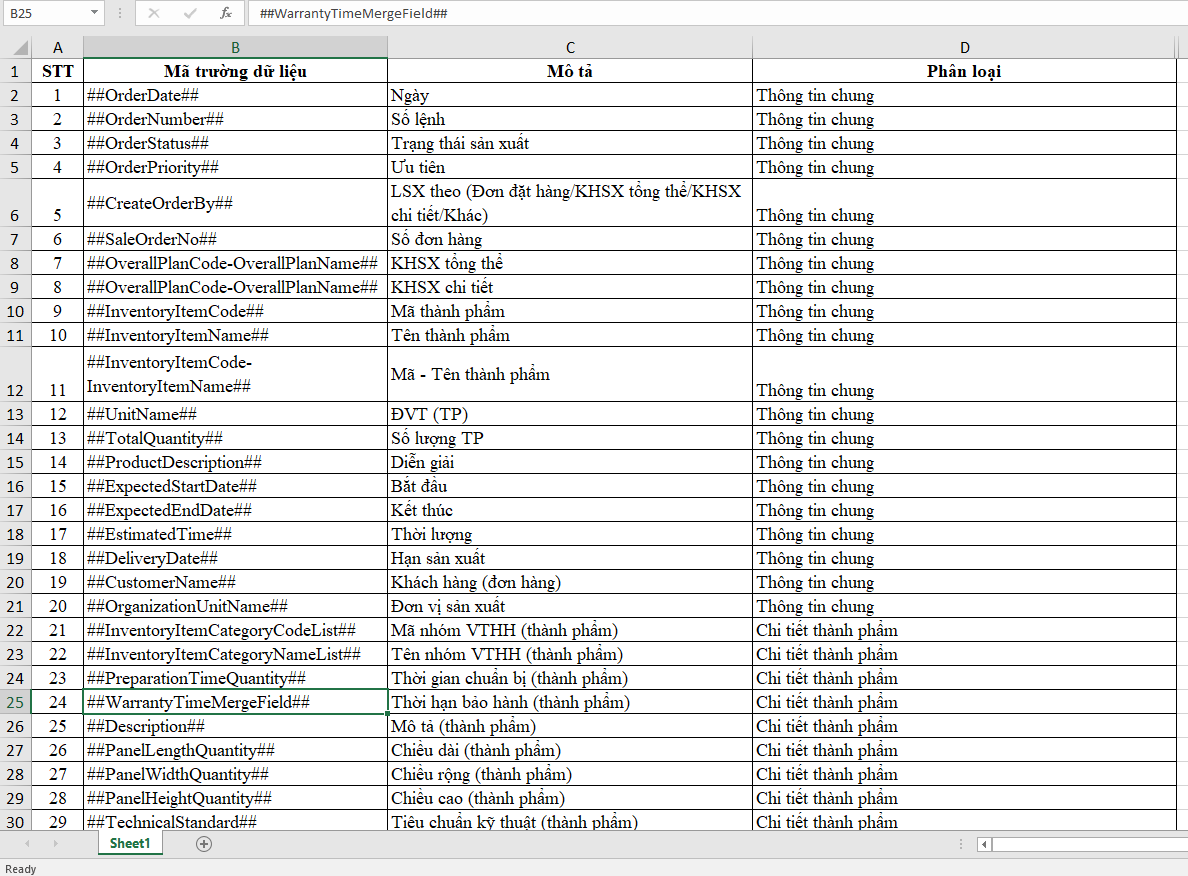The width and height of the screenshot is (1188, 876).
Task: Add a new sheet with the plus button
Action: click(204, 844)
